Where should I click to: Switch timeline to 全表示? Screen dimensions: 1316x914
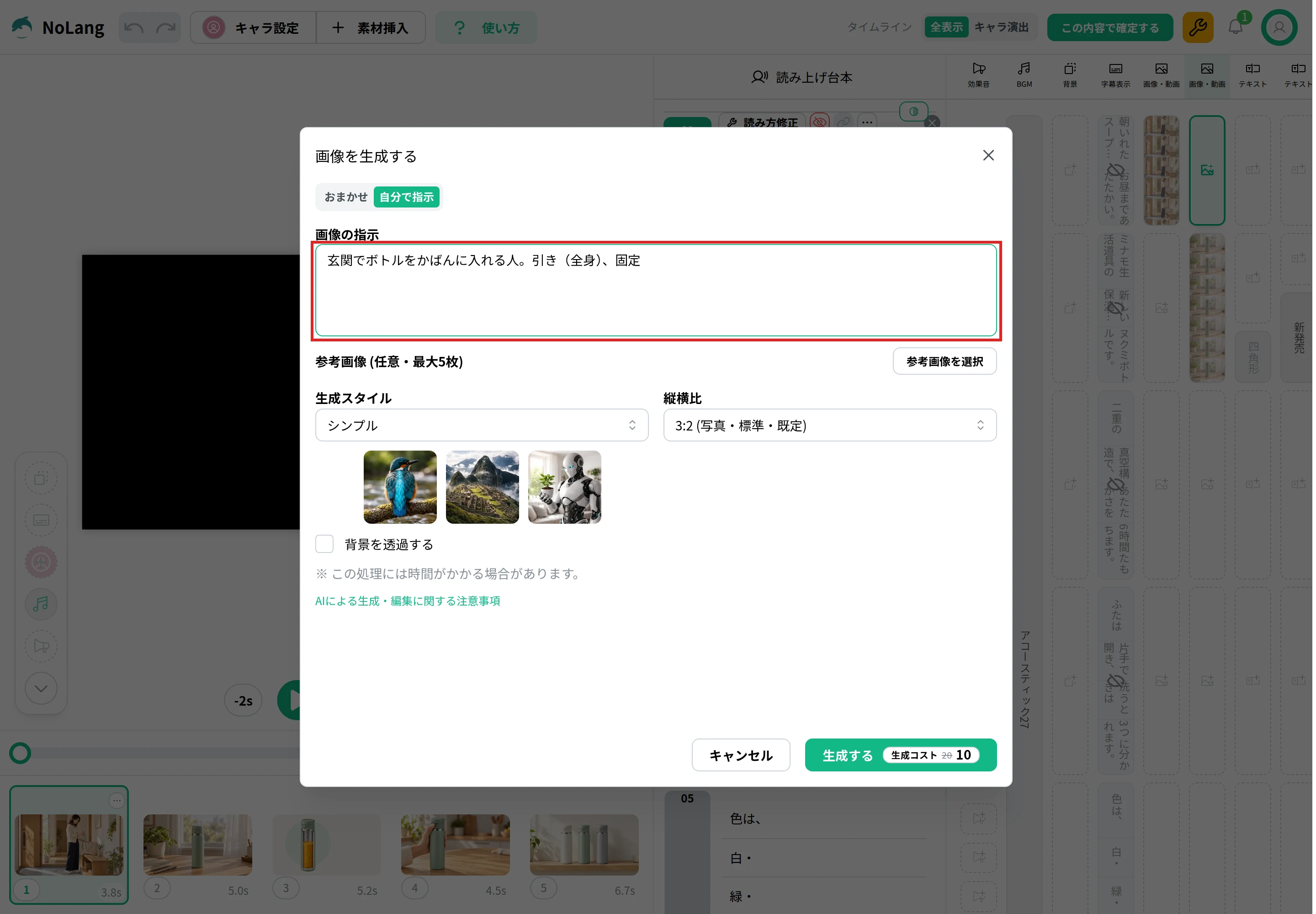pos(946,27)
